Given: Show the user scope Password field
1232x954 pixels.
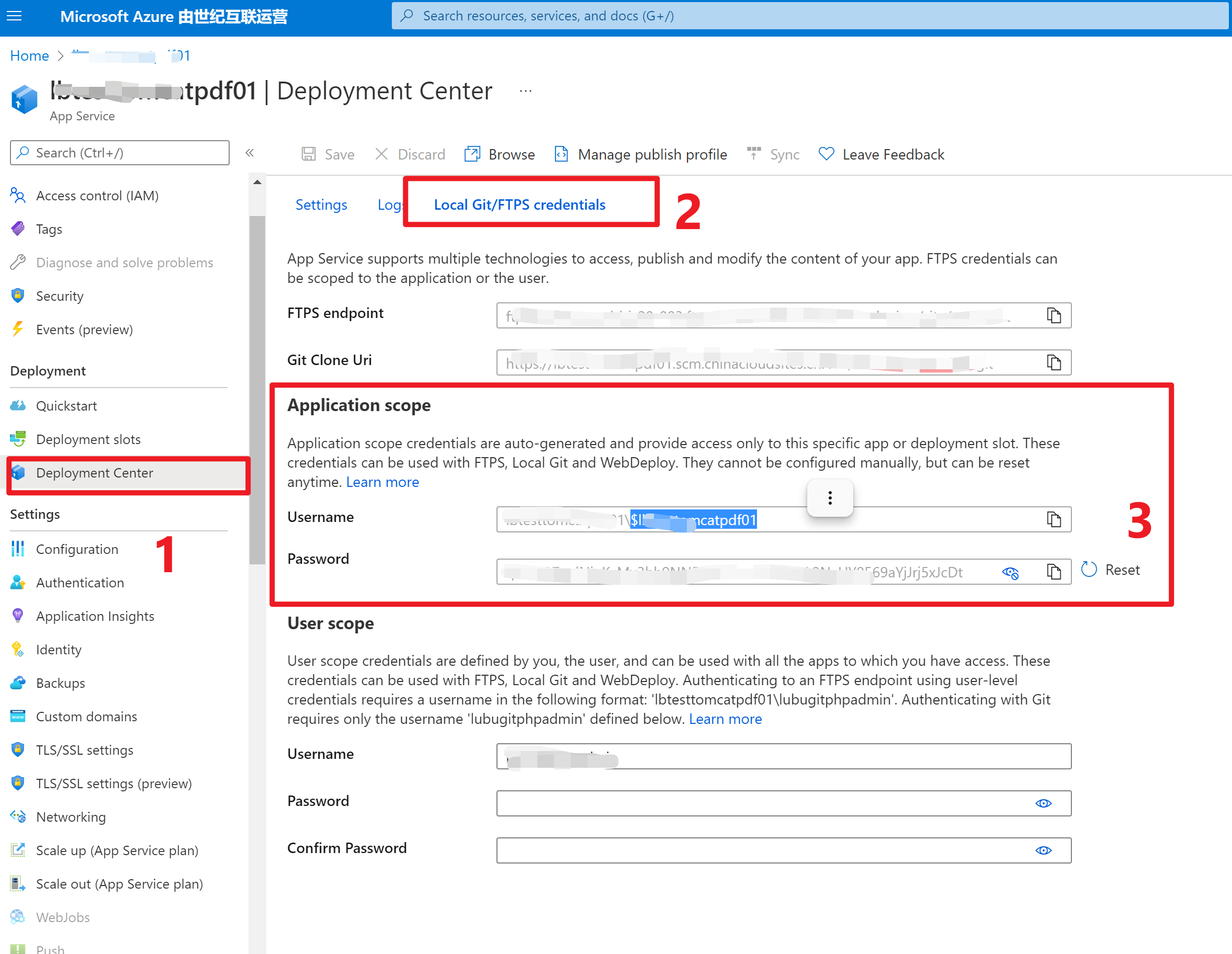Looking at the screenshot, I should [x=1043, y=803].
